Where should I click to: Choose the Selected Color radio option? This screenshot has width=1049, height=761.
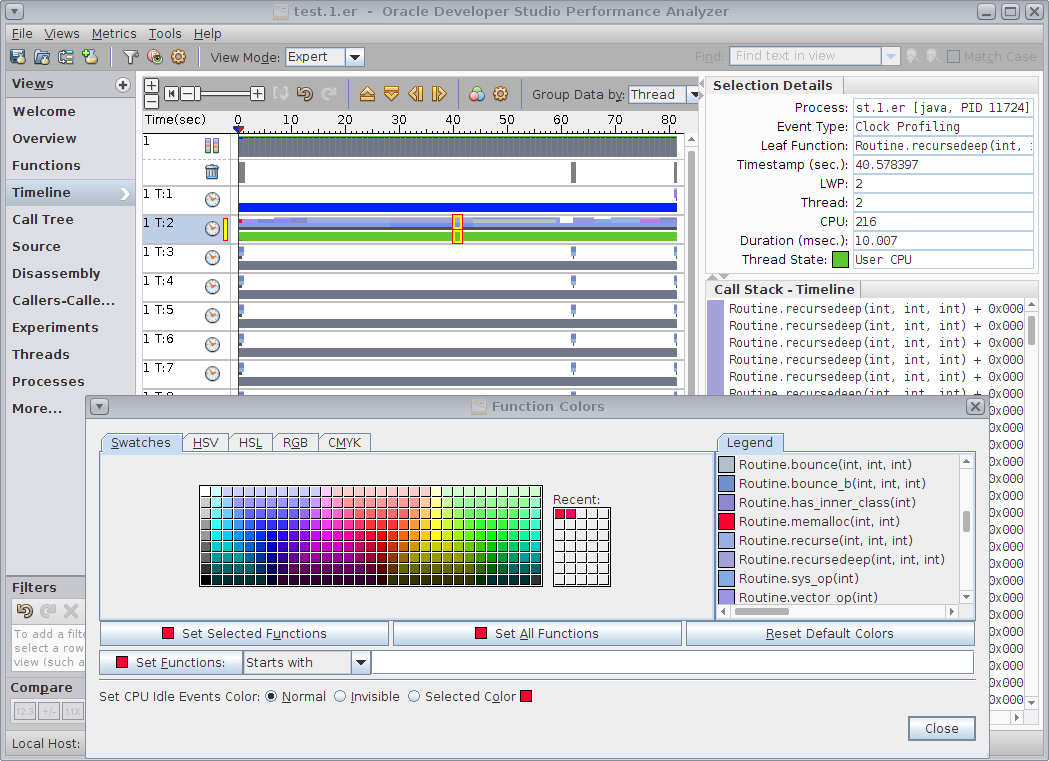[415, 696]
